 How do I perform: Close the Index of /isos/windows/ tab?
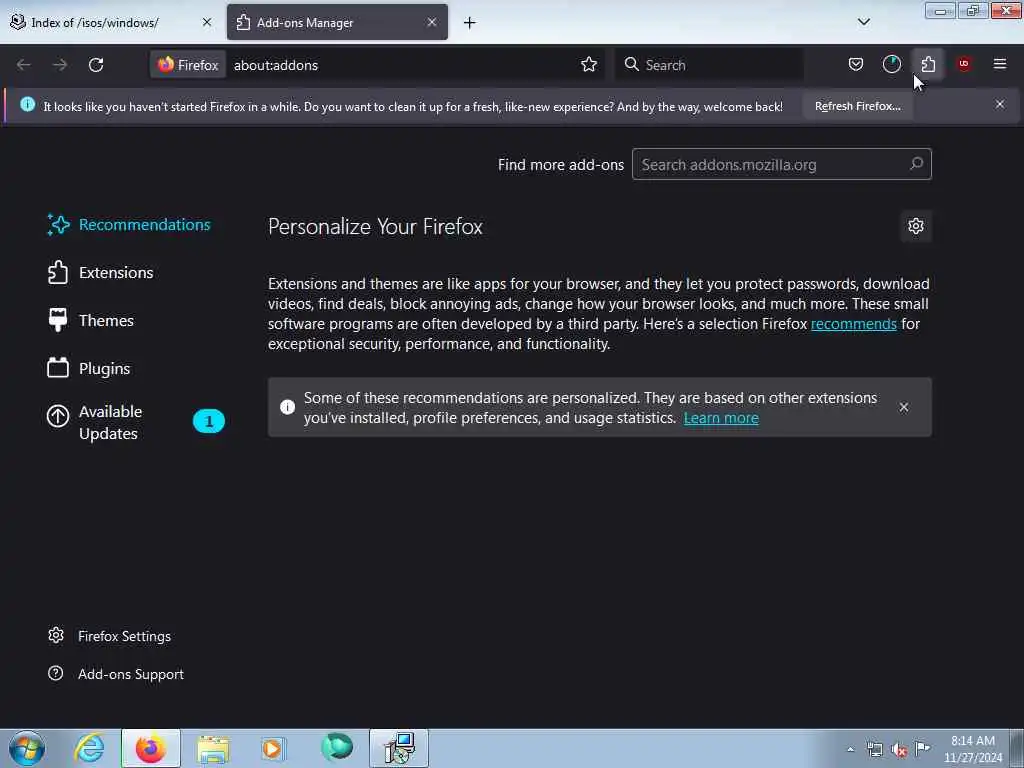(207, 22)
